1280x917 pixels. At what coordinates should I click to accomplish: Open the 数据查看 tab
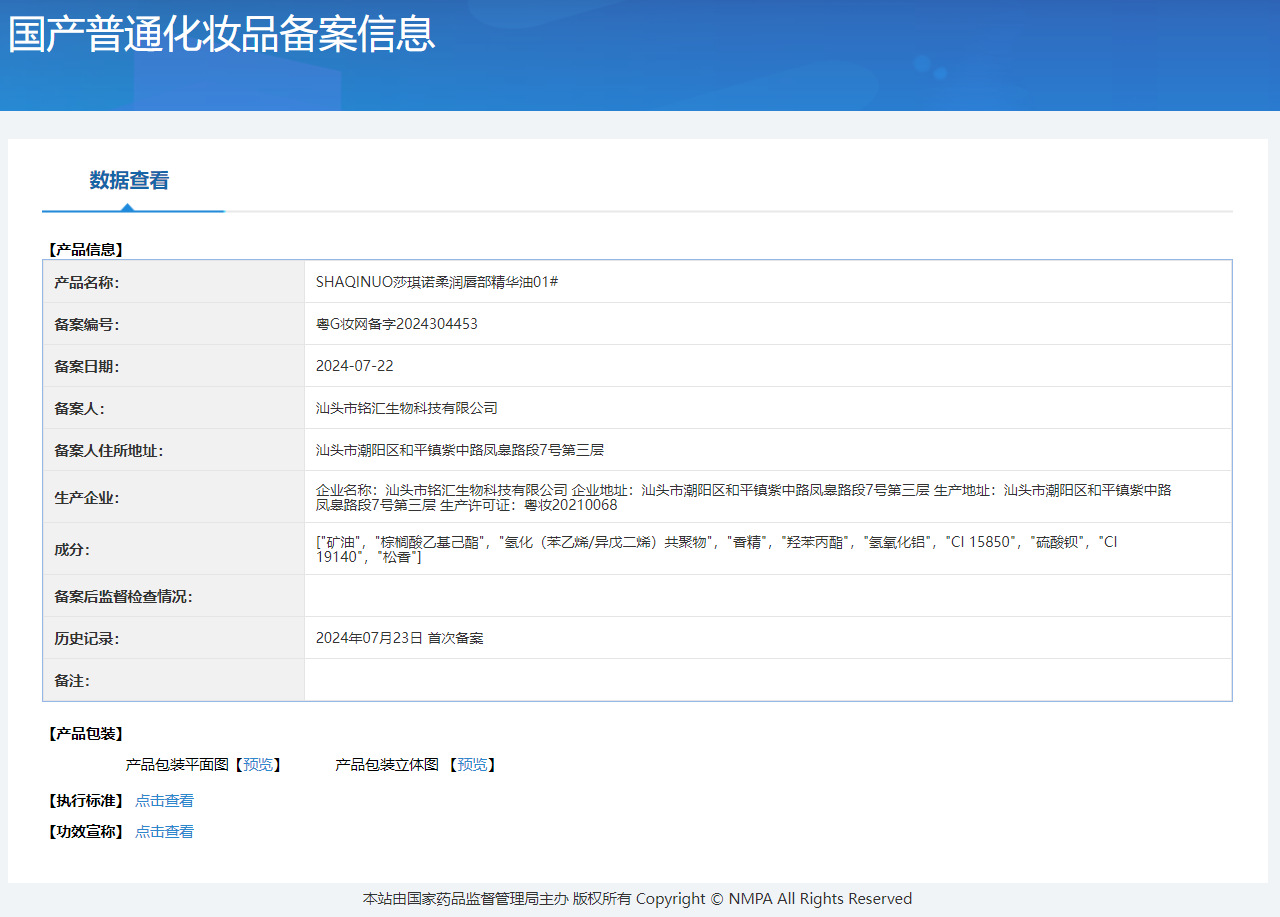[130, 181]
